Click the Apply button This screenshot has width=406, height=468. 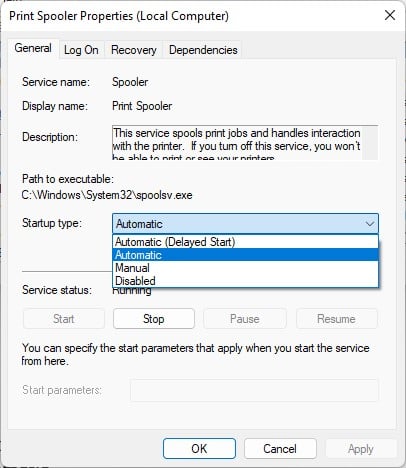point(361,449)
